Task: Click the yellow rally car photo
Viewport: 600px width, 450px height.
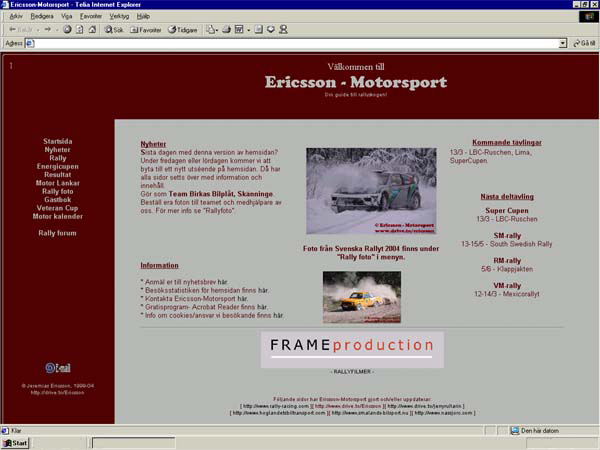Action: 362,297
